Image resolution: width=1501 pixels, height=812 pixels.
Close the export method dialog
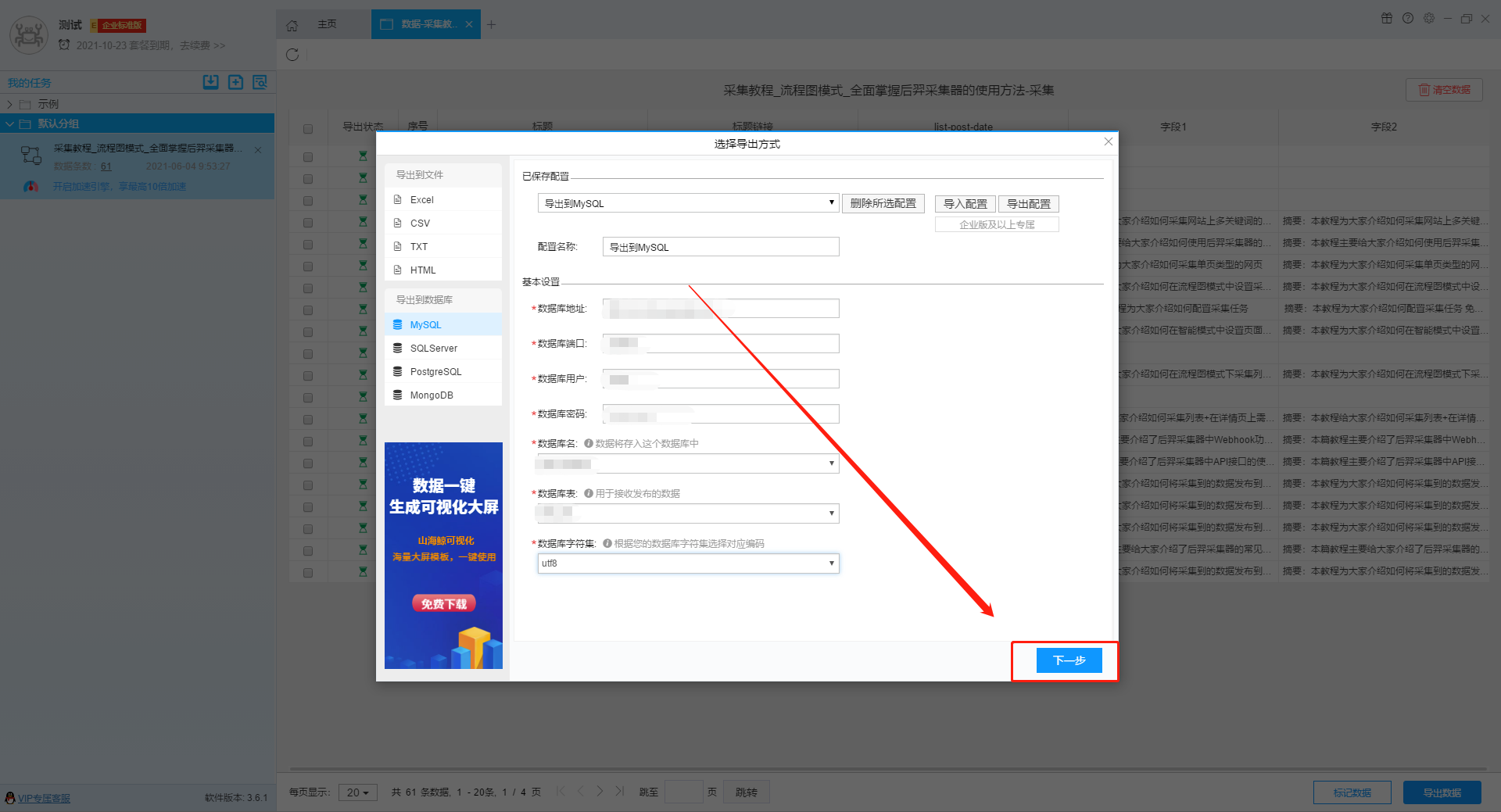[x=1108, y=141]
